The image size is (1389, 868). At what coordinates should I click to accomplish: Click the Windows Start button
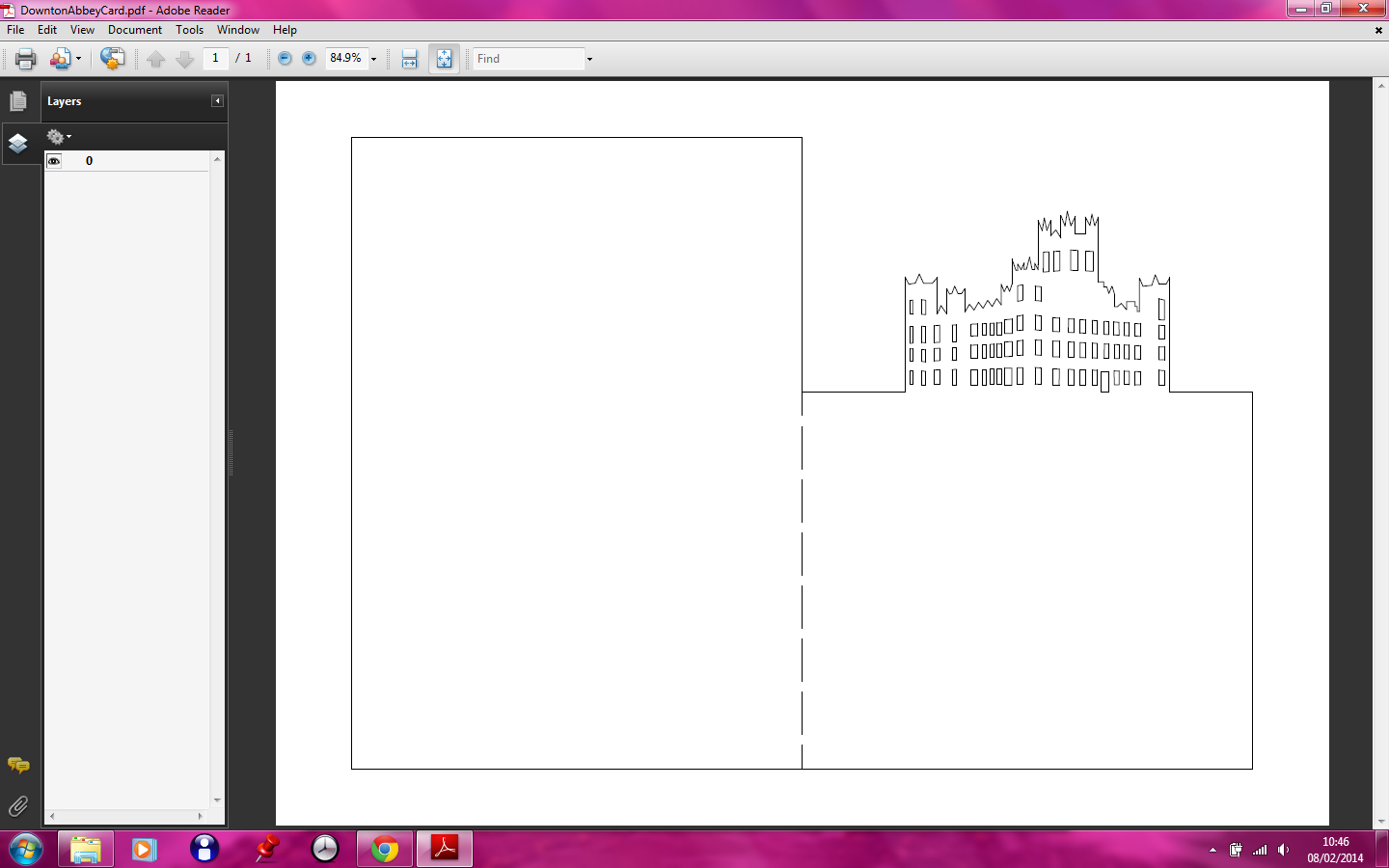coord(26,850)
